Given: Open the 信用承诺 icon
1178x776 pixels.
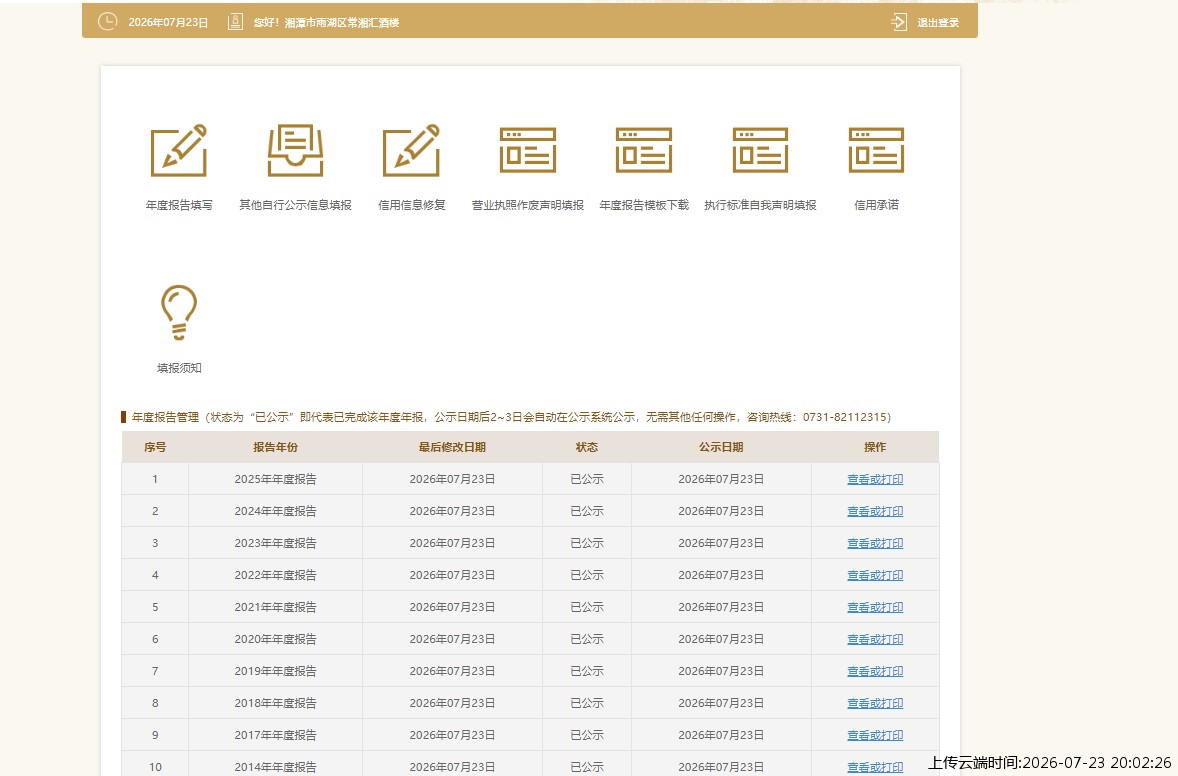Looking at the screenshot, I should click(x=876, y=150).
